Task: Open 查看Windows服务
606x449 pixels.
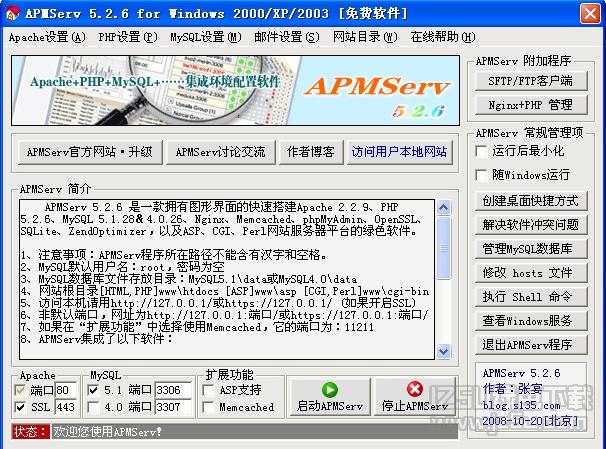Action: coord(531,321)
